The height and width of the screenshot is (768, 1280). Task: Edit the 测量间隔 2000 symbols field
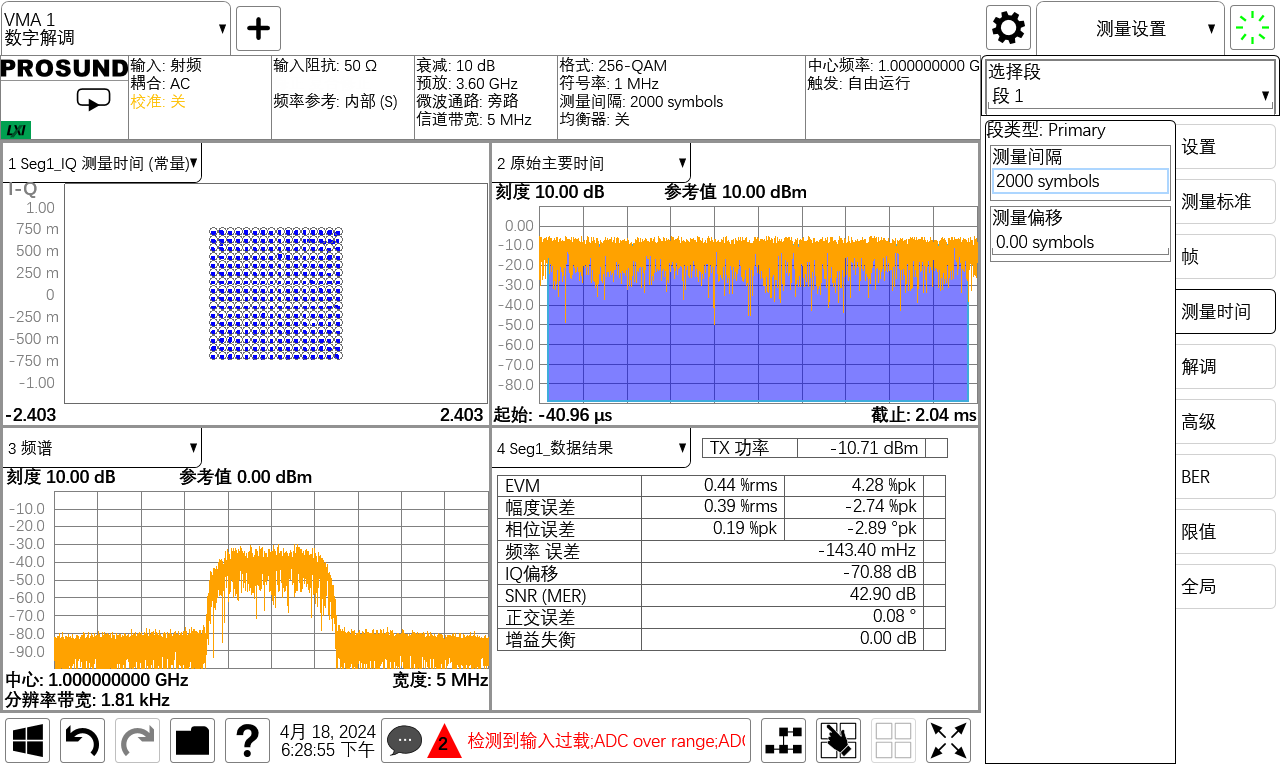pyautogui.click(x=1080, y=181)
